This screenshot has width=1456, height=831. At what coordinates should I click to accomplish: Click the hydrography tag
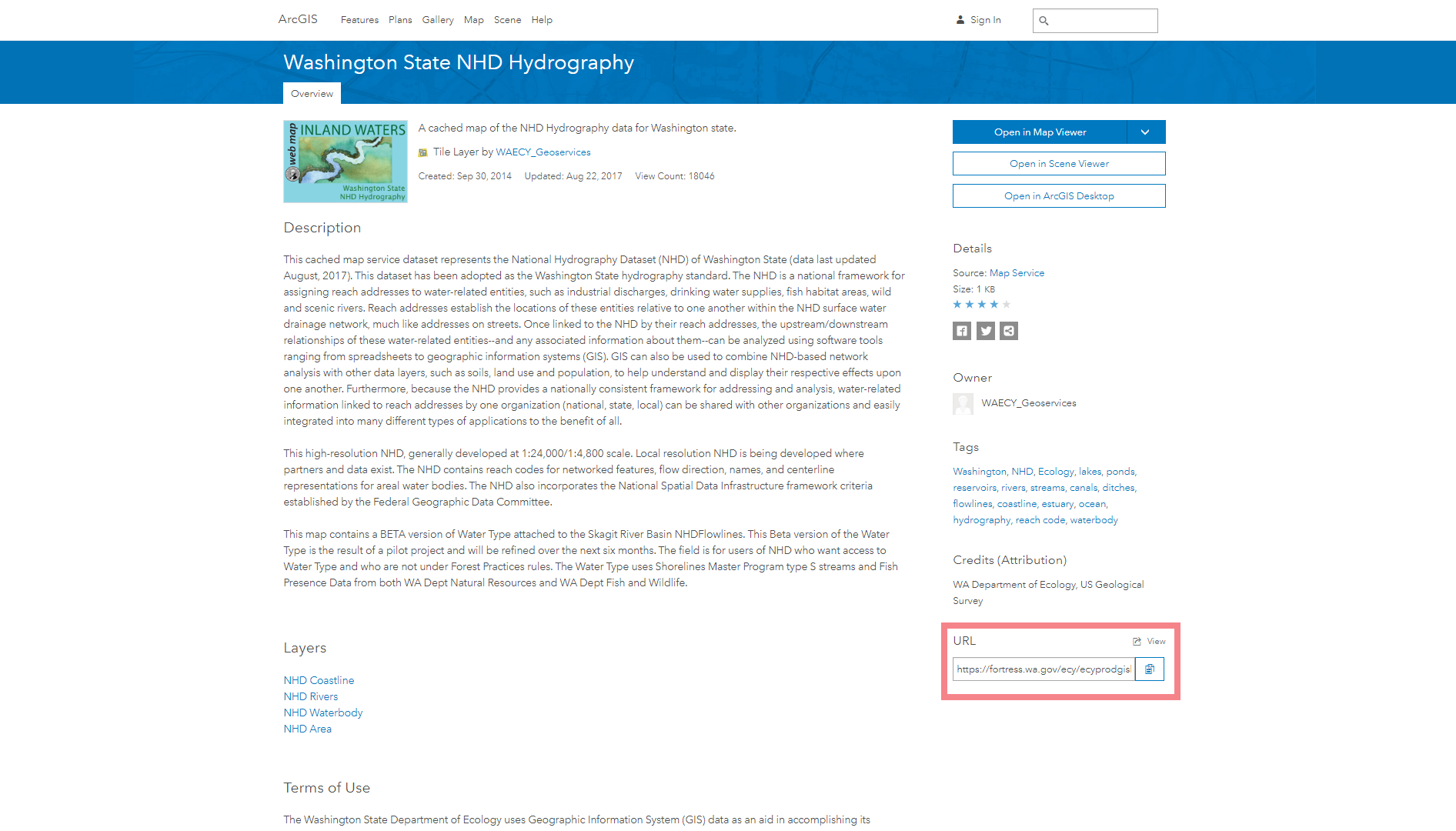pyautogui.click(x=981, y=520)
